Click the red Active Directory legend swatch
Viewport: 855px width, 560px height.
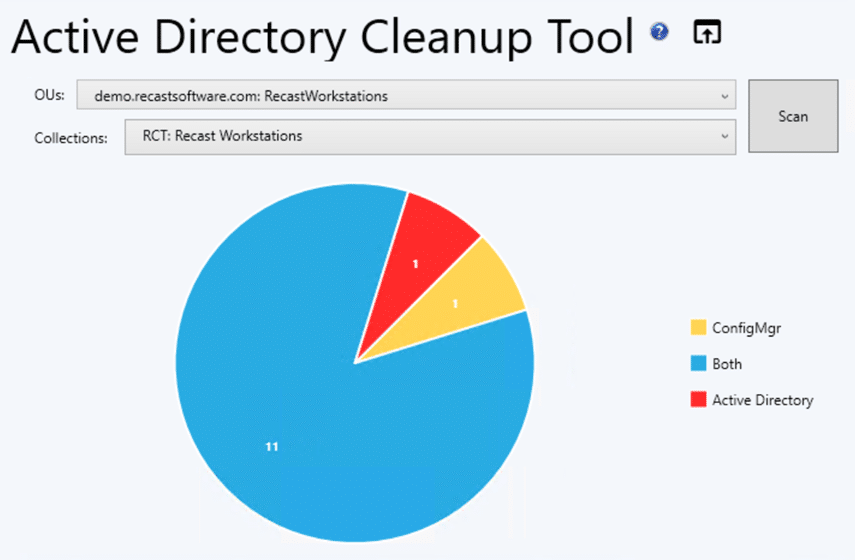tap(698, 400)
